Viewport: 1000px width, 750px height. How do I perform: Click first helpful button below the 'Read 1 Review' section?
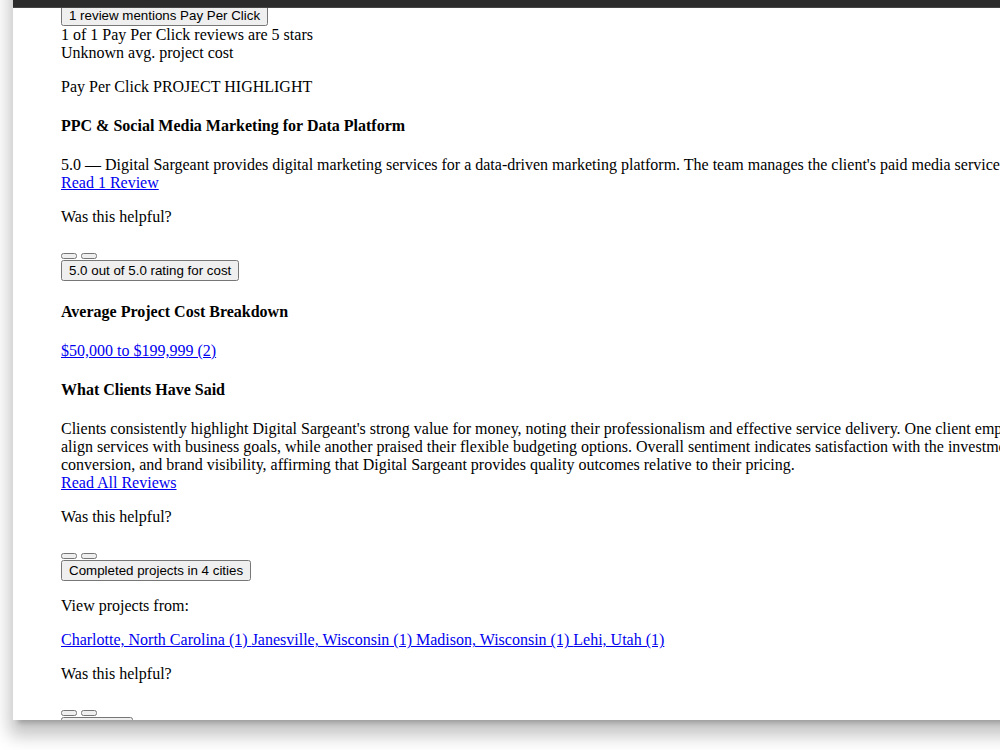(69, 256)
